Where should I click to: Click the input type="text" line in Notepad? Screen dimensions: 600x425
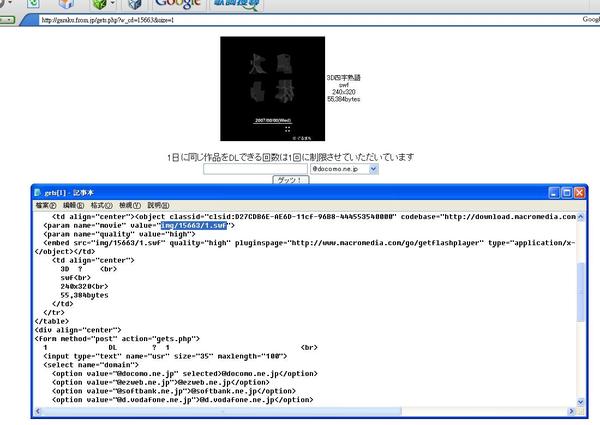pyautogui.click(x=165, y=356)
